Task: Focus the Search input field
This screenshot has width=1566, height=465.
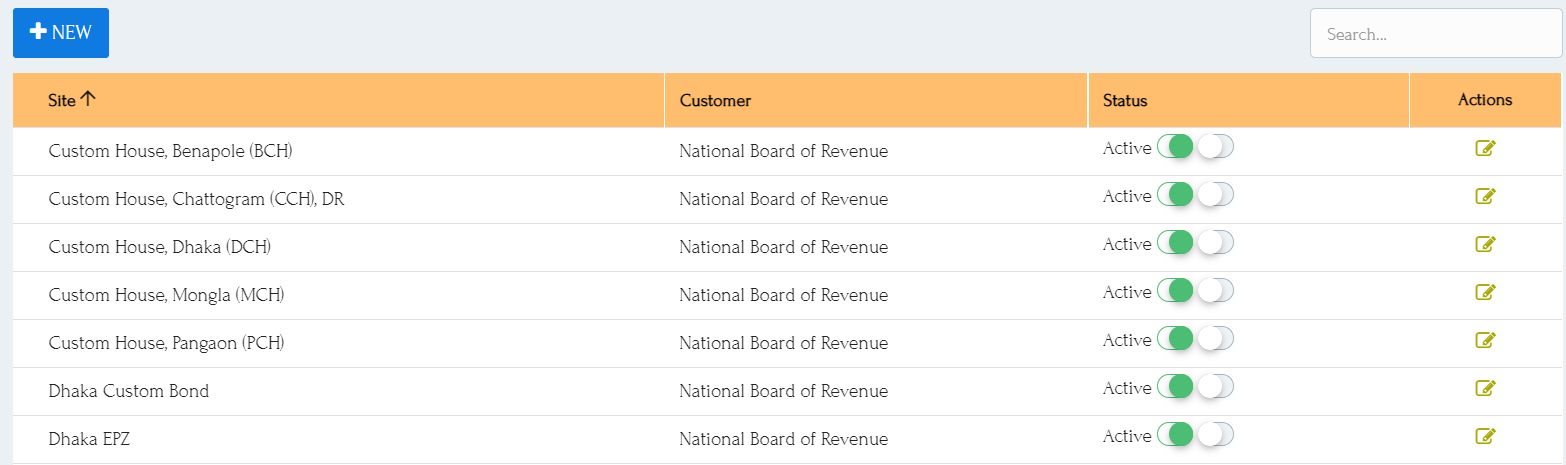Action: (1435, 34)
